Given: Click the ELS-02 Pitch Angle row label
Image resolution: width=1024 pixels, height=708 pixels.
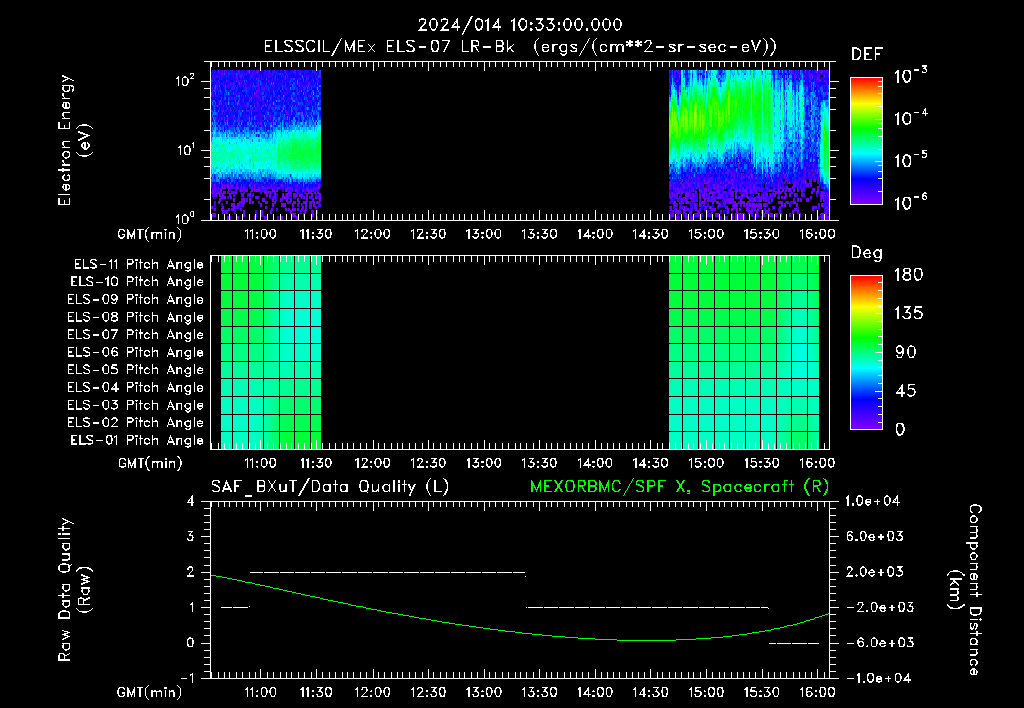Looking at the screenshot, I should 135,423.
